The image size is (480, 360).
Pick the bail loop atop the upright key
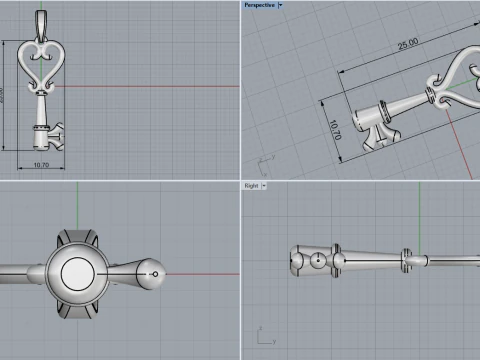point(41,26)
